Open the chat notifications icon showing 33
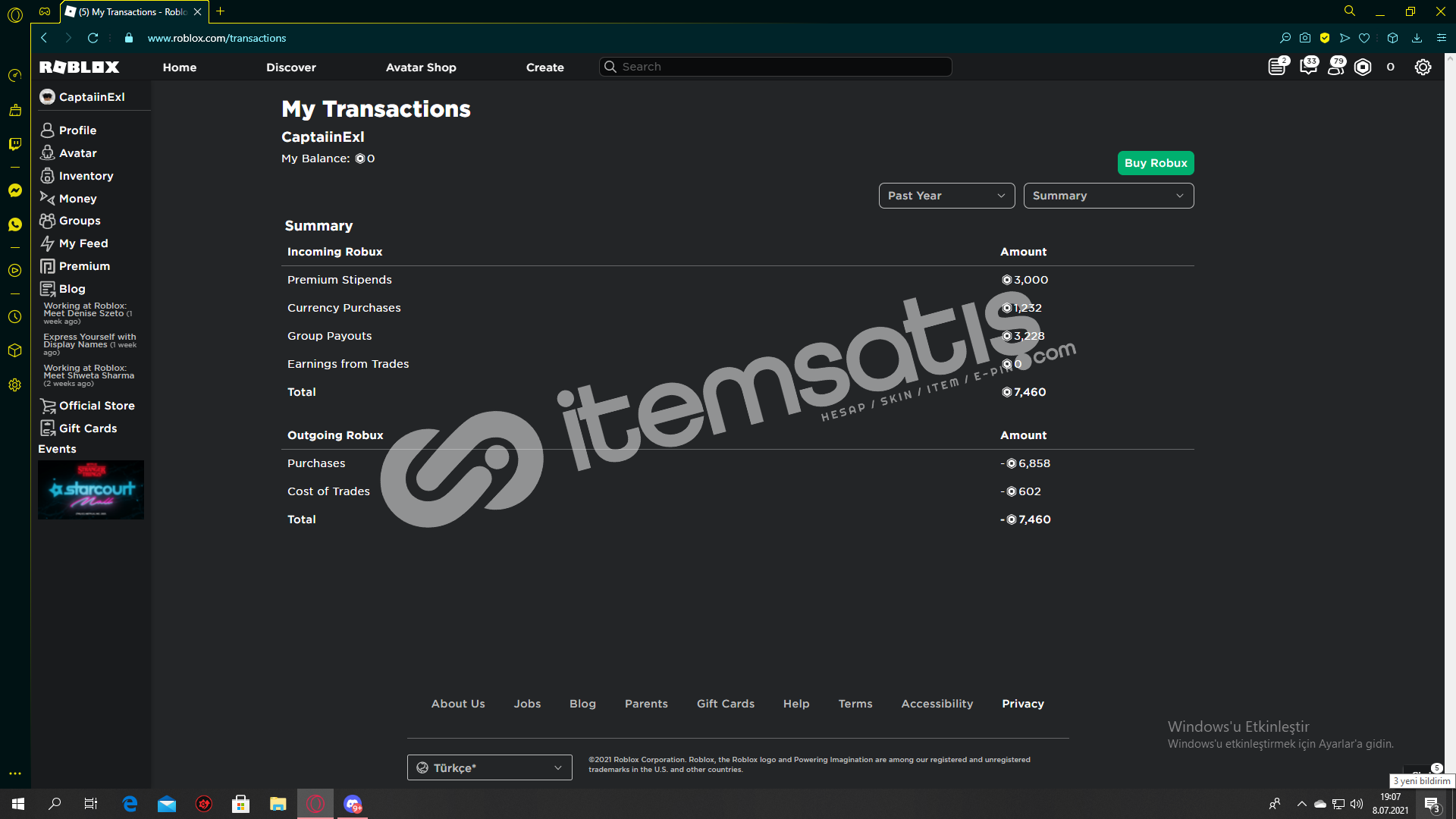Viewport: 1456px width, 819px height. pyautogui.click(x=1308, y=67)
